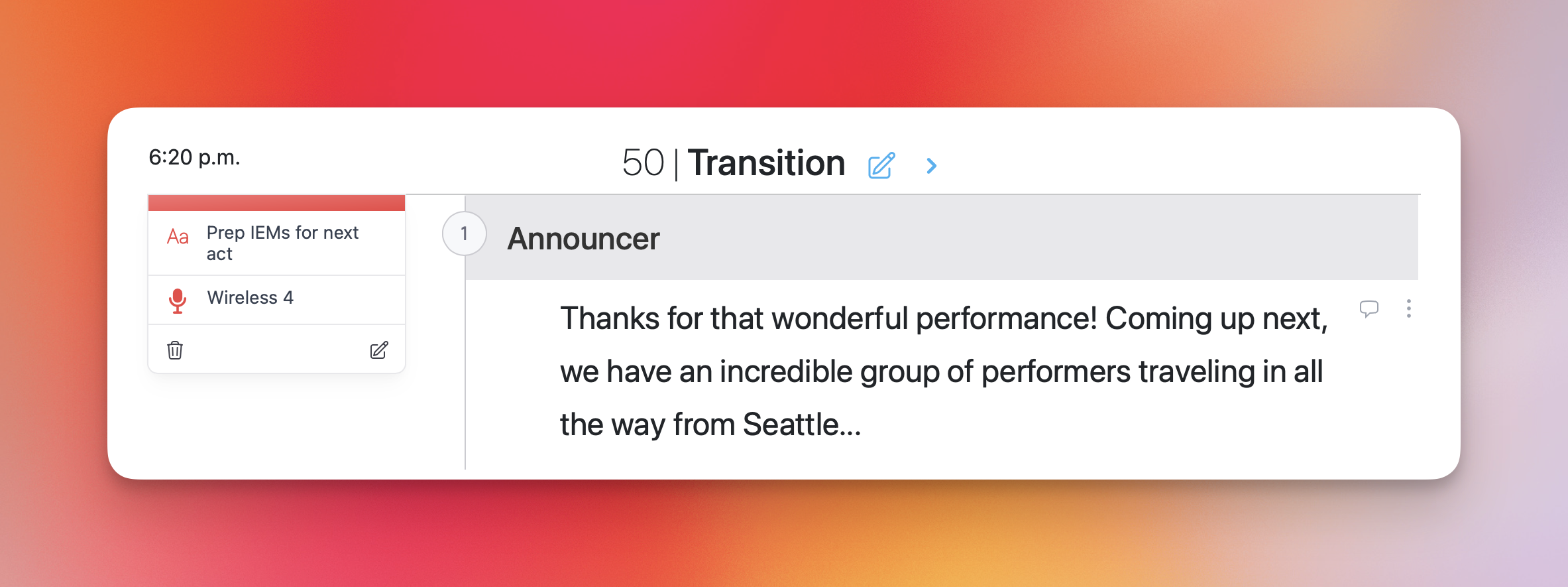Image resolution: width=1568 pixels, height=587 pixels.
Task: Open the comment bubble on the script line
Action: (1369, 309)
